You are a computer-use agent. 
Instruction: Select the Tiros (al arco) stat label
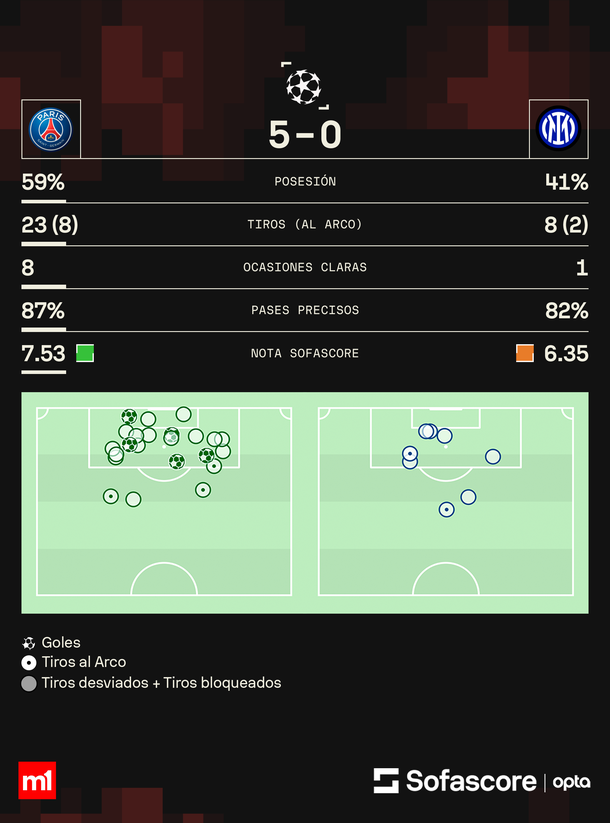(305, 225)
